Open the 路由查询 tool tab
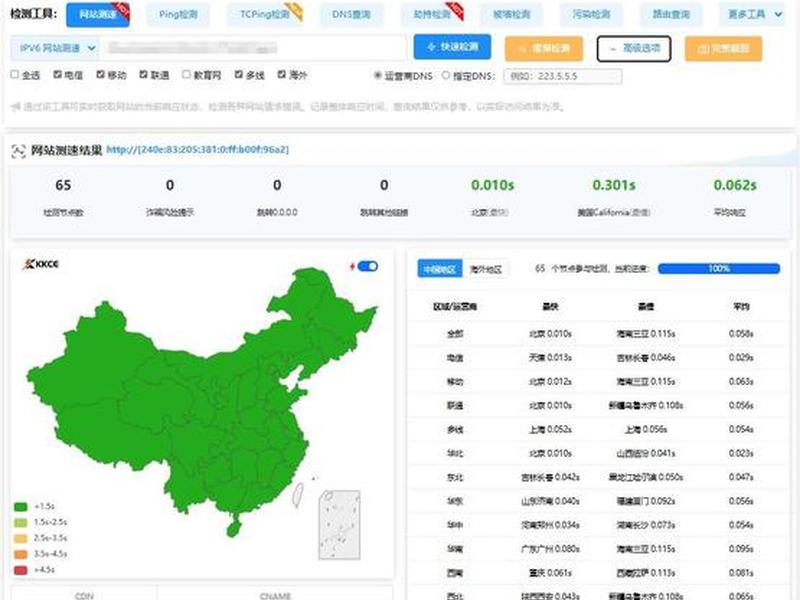The image size is (800, 600). (671, 15)
